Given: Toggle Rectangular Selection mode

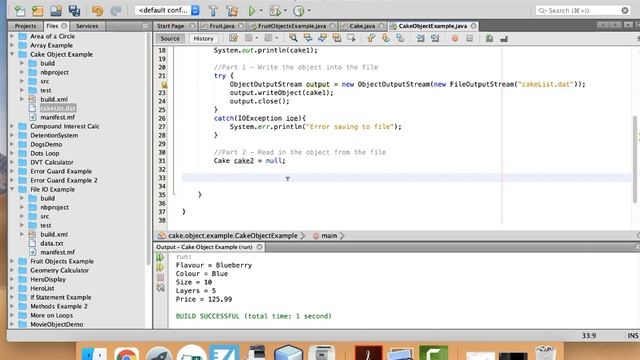Looking at the screenshot, I should (x=351, y=38).
